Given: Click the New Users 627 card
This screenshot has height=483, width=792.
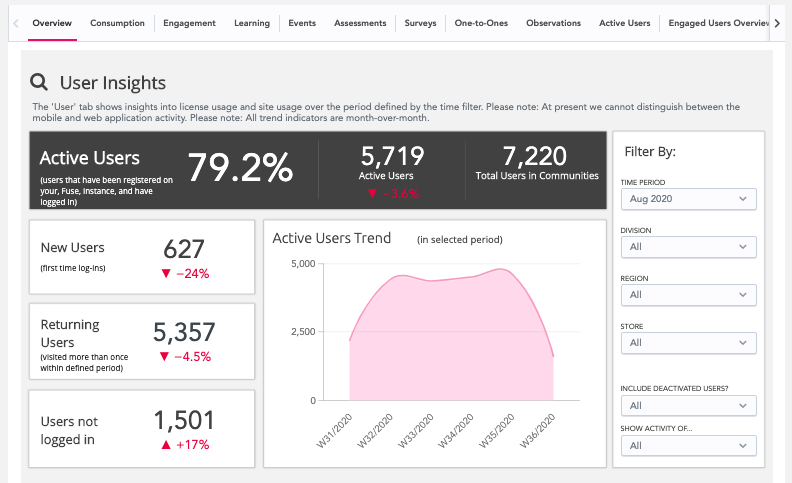Looking at the screenshot, I should 141,257.
